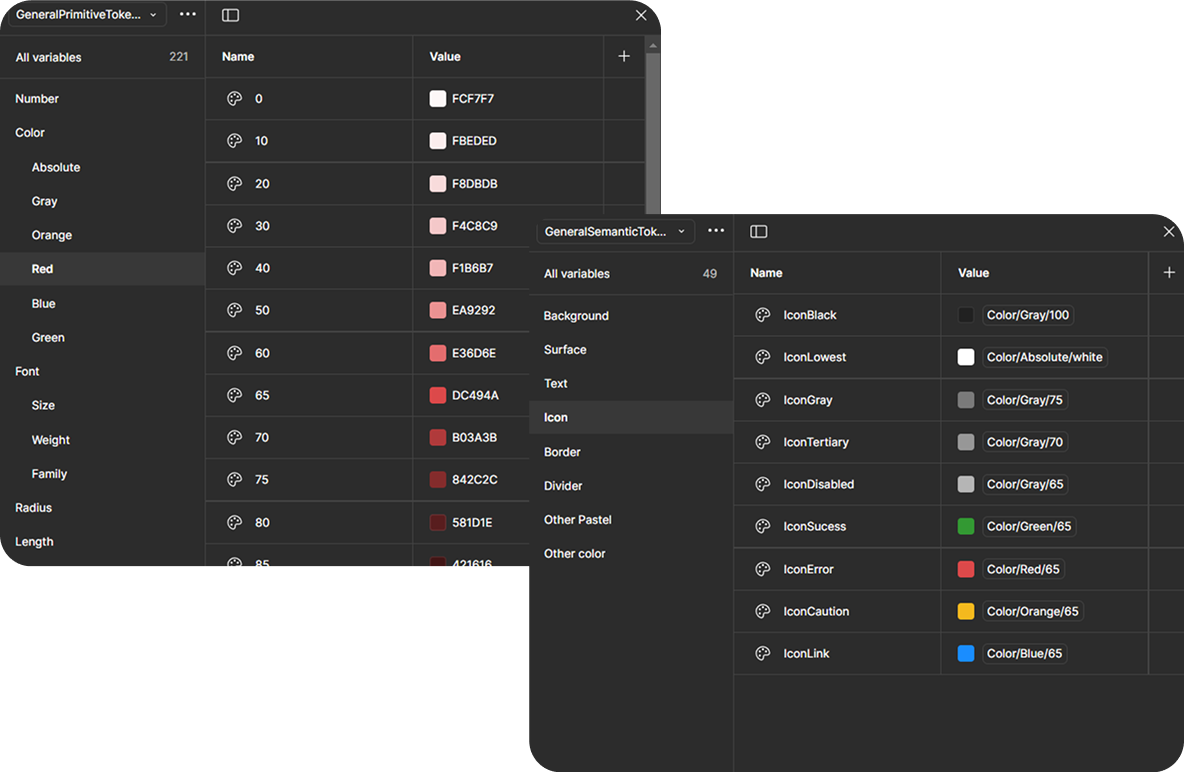Click the plus icon in the semantic Value header
The width and height of the screenshot is (1184, 773).
(x=1169, y=273)
